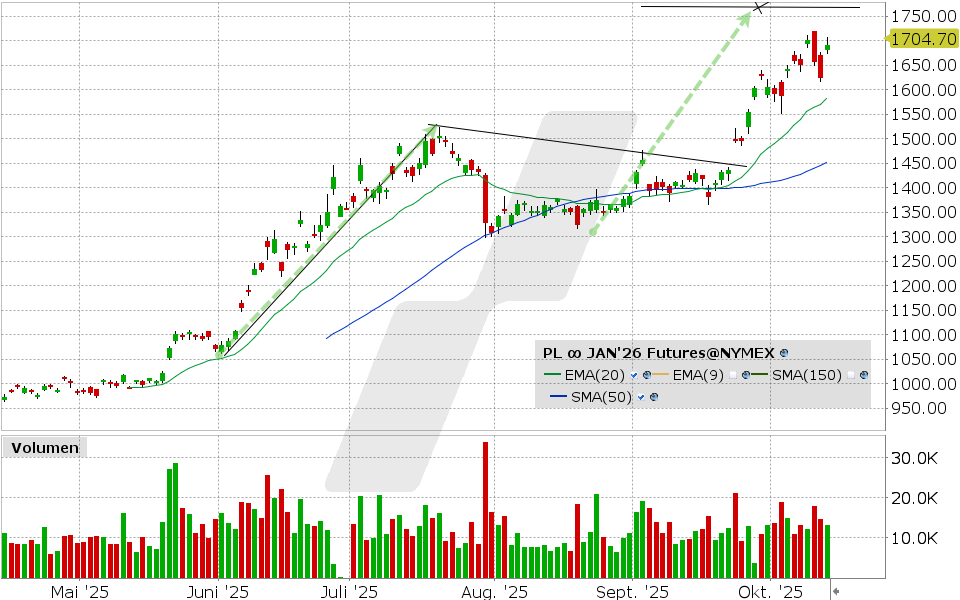
Task: Click the Juni '25 date axis label
Action: [217, 592]
